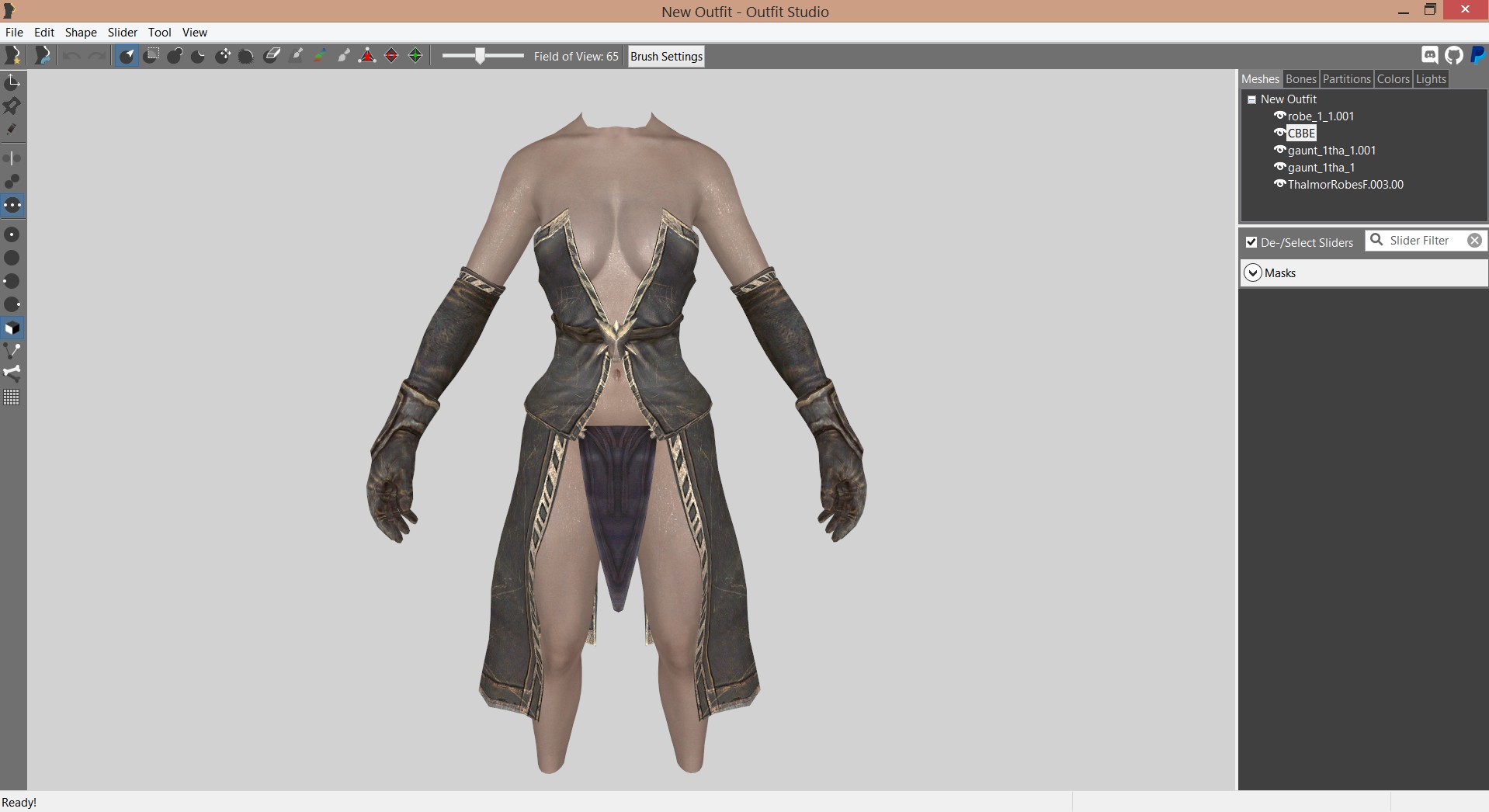This screenshot has width=1489, height=812.
Task: Click the pushpin icon in left sidebar
Action: click(x=12, y=106)
